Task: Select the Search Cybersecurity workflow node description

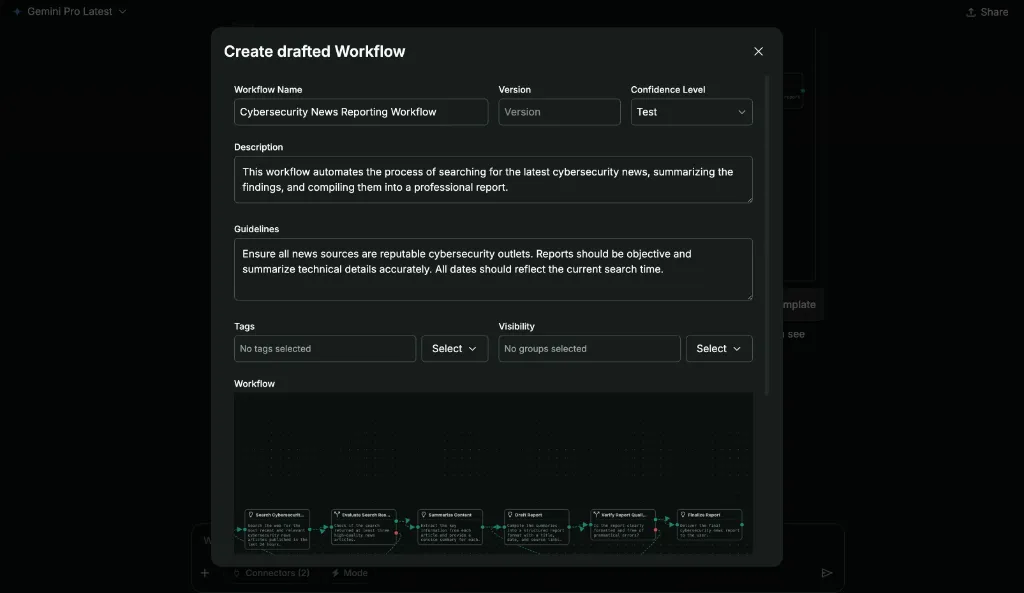Action: click(x=278, y=533)
